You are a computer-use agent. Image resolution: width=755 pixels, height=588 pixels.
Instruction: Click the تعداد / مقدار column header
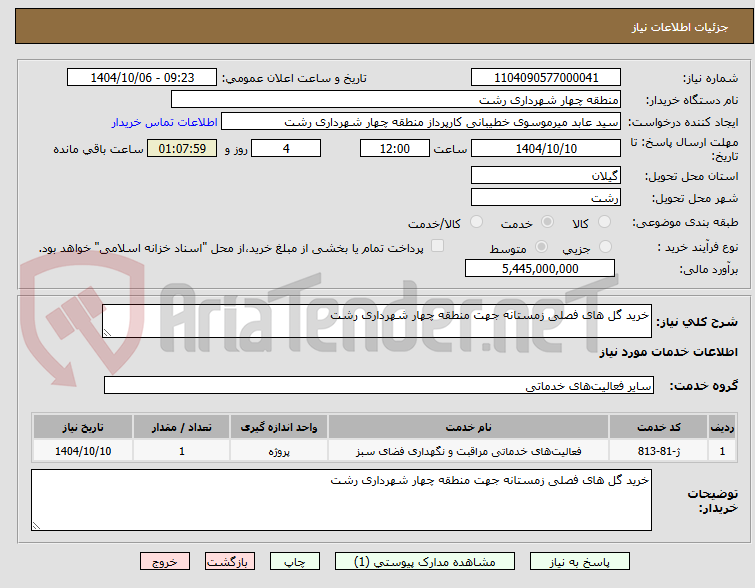[182, 427]
